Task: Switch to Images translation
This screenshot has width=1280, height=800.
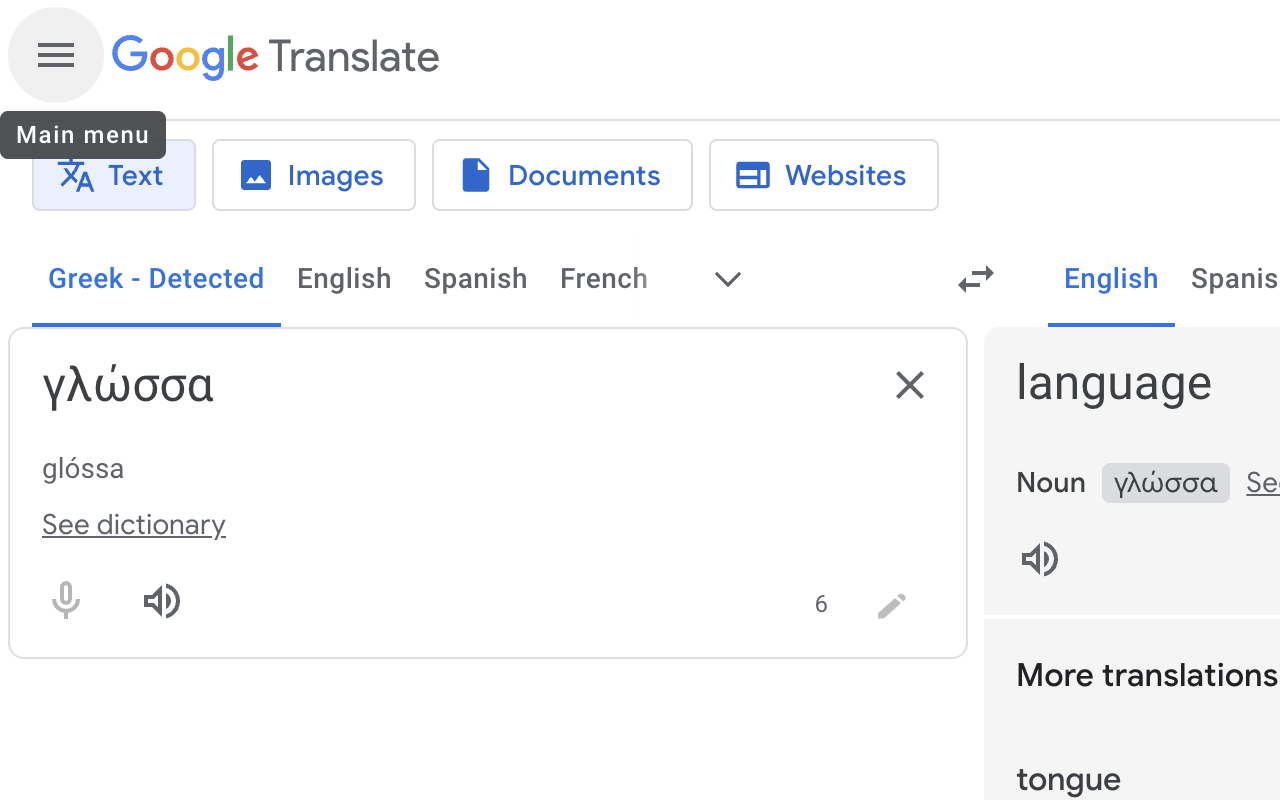Action: pos(314,175)
